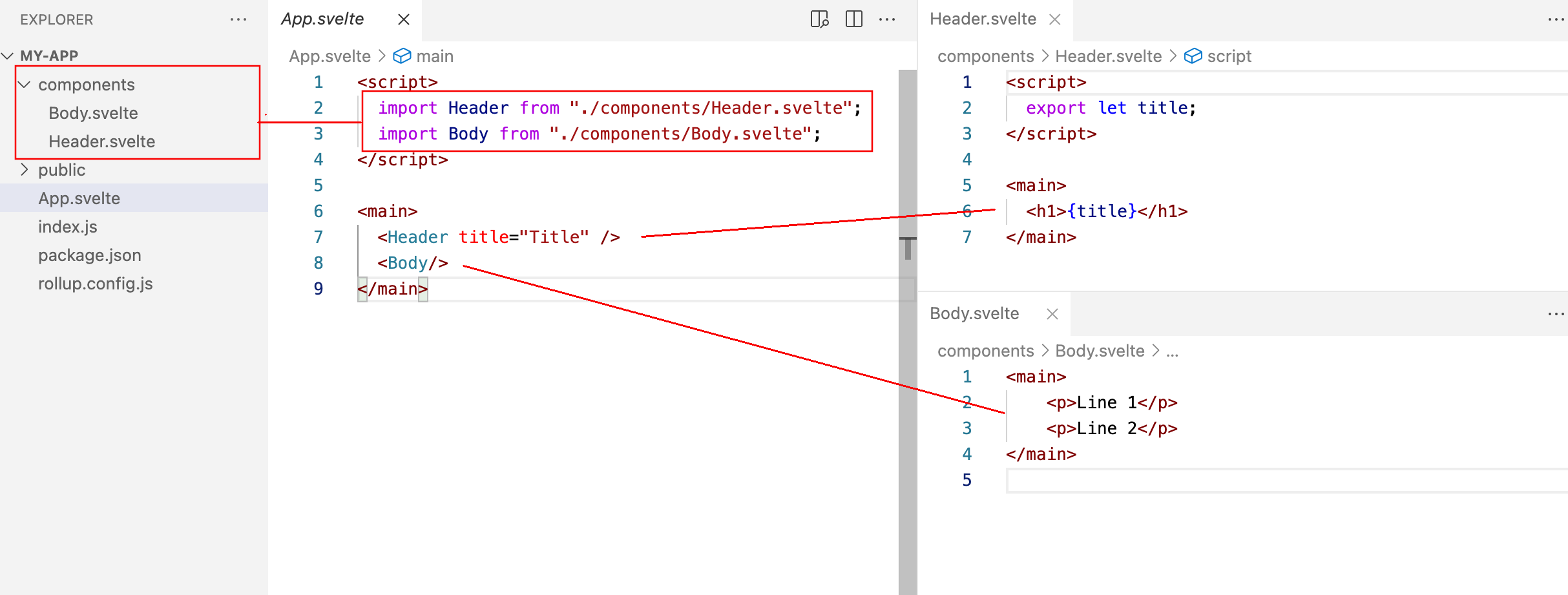Expand the public folder
The width and height of the screenshot is (1568, 595).
(x=25, y=170)
